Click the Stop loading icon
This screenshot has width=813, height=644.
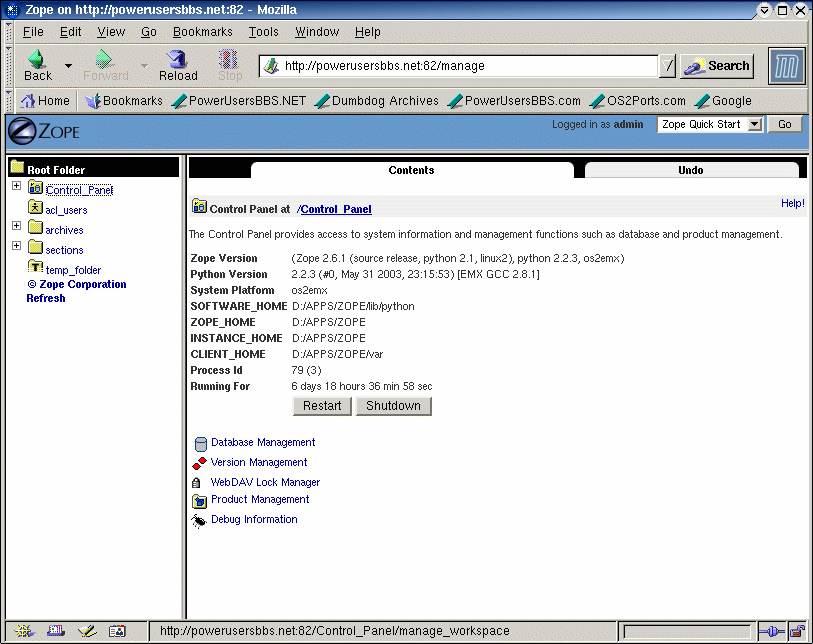pyautogui.click(x=228, y=60)
